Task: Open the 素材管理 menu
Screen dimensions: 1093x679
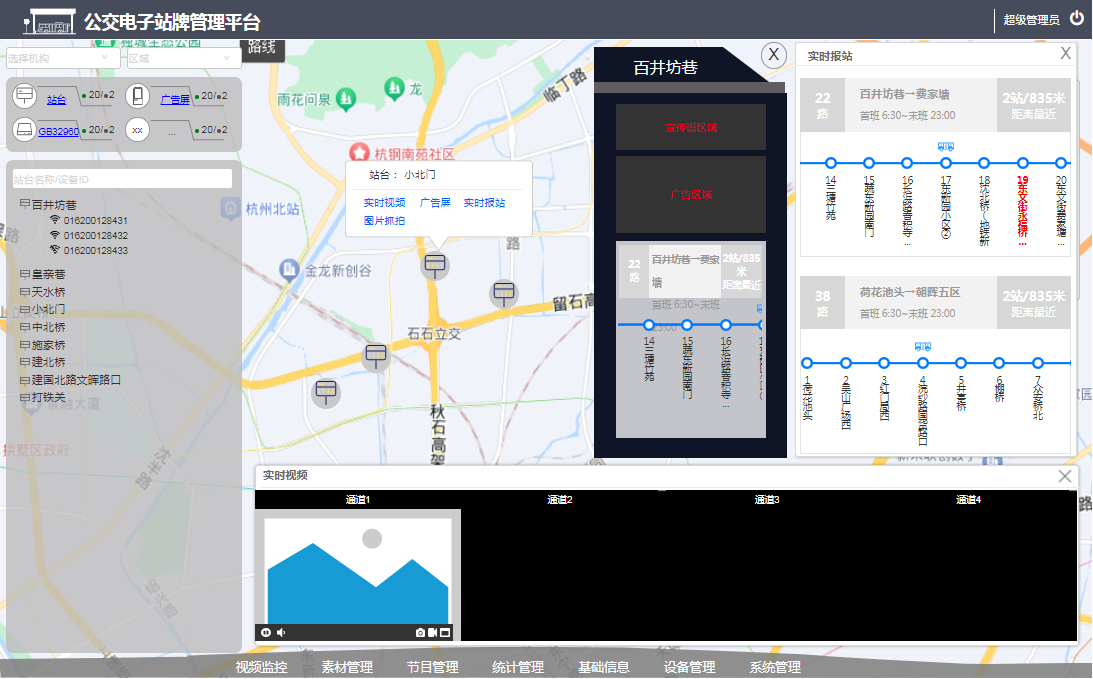Action: (x=347, y=667)
